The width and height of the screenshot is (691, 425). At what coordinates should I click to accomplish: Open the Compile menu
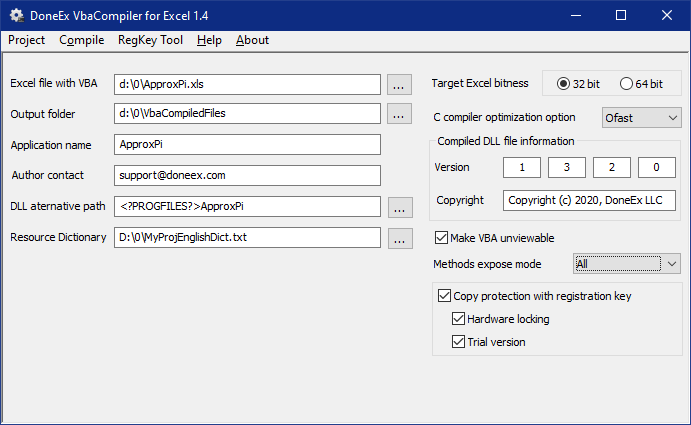coord(82,40)
